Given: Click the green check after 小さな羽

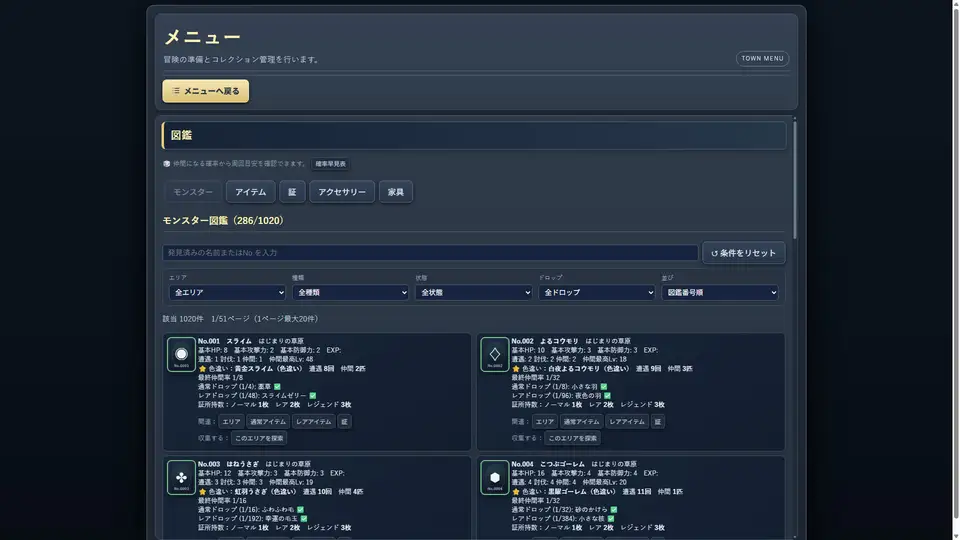Looking at the screenshot, I should click(604, 386).
